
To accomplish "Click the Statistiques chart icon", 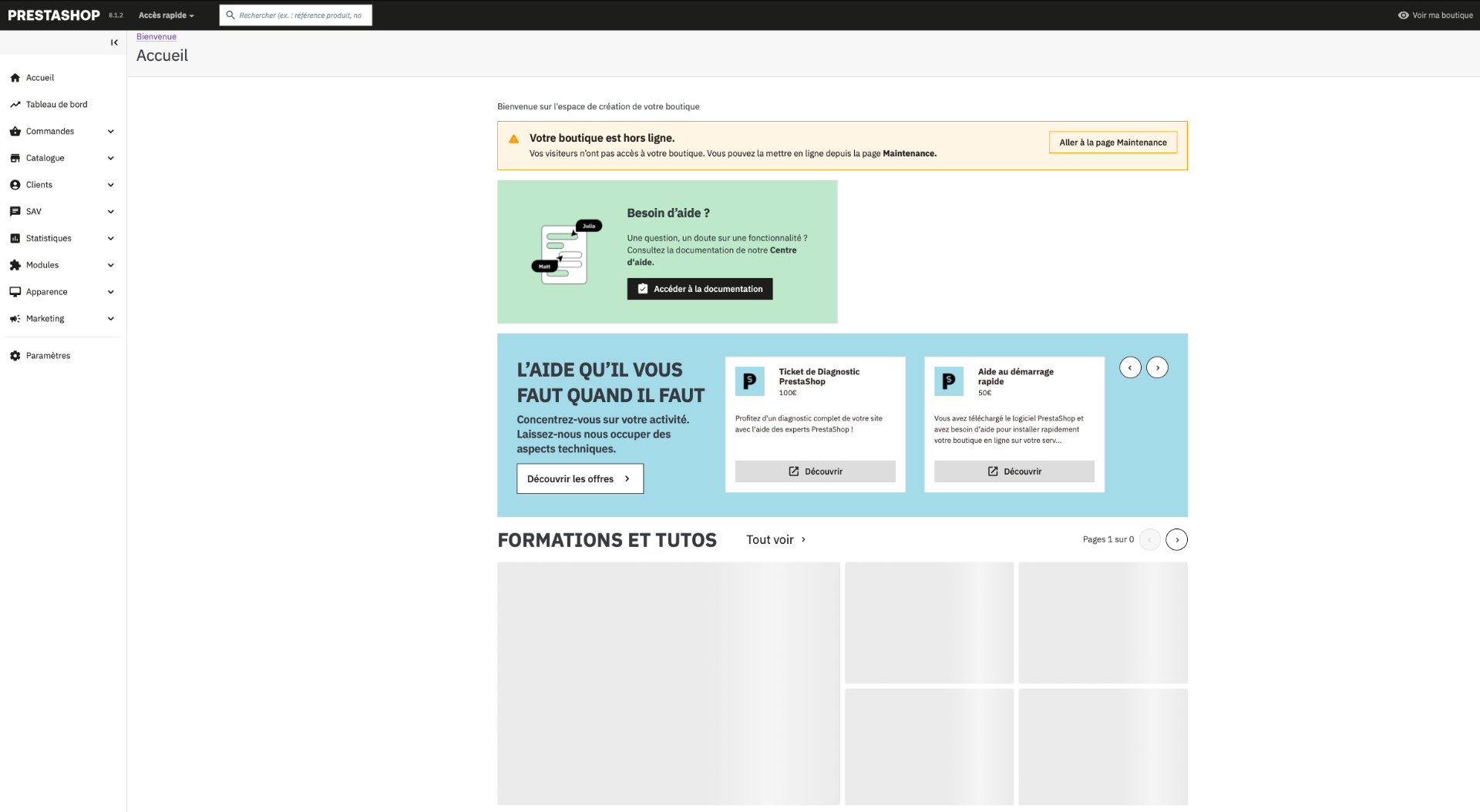I will tap(15, 239).
